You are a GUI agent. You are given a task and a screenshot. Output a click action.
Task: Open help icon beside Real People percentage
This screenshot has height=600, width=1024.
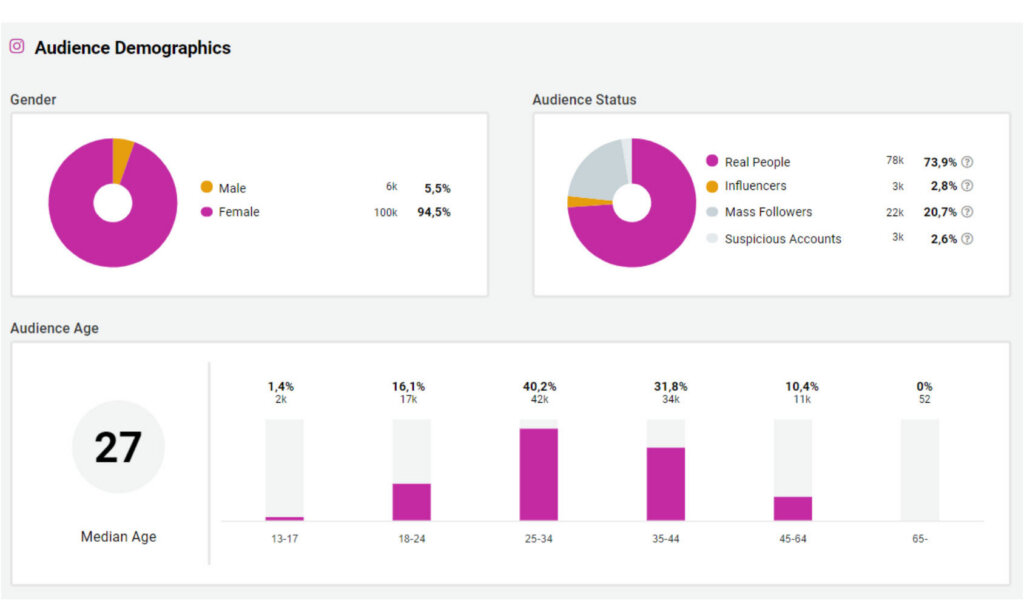[x=967, y=162]
